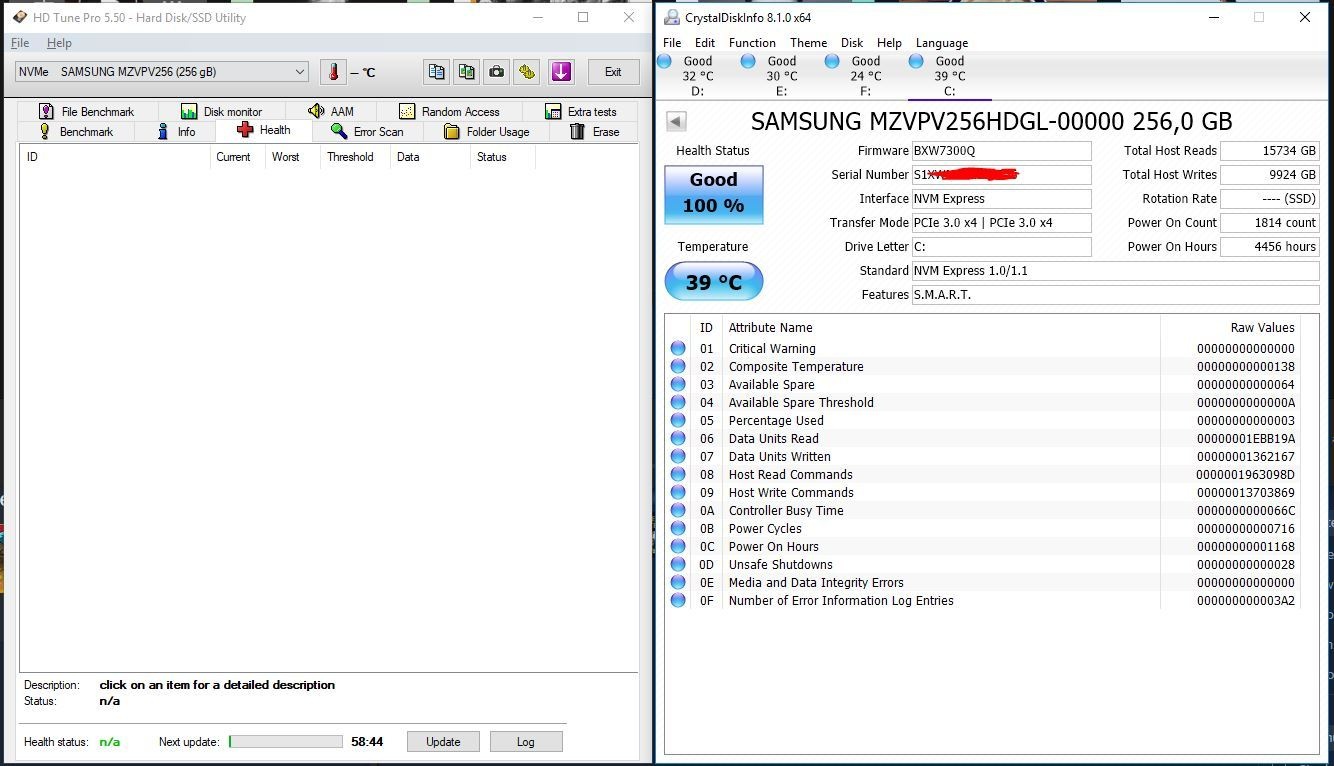Switch to the File Benchmark tab
Screen dimensions: 1334x766
tap(86, 112)
